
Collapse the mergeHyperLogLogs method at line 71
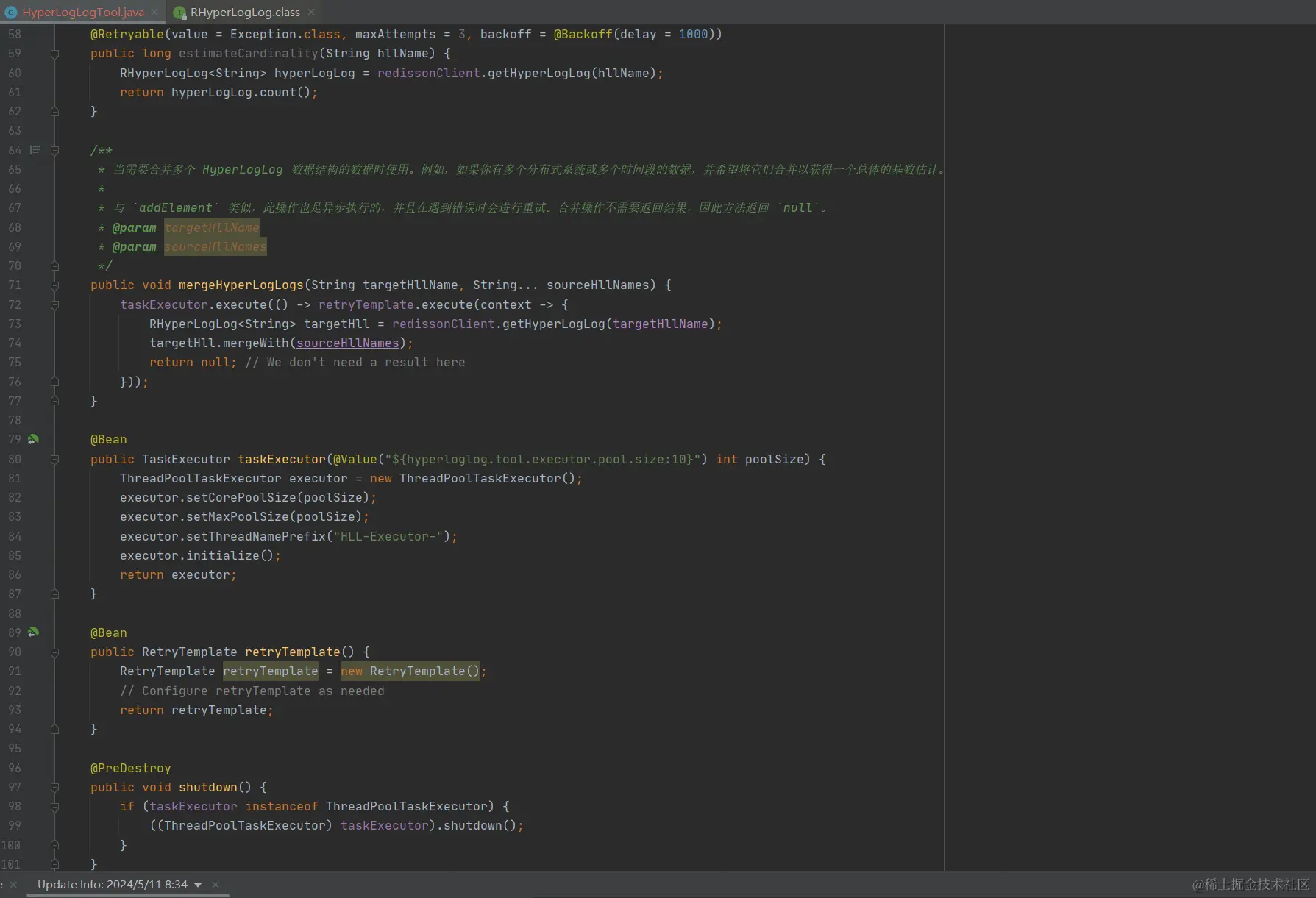[x=54, y=285]
